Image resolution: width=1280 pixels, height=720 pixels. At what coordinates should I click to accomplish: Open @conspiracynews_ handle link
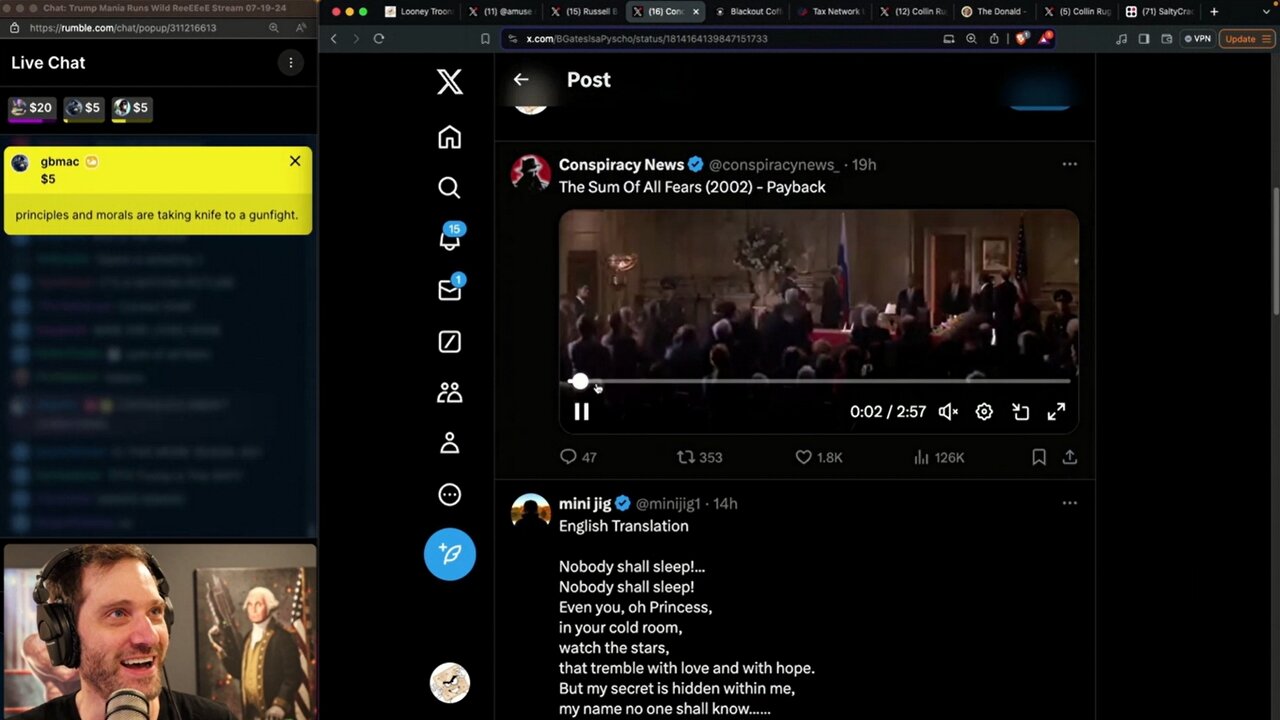(774, 165)
